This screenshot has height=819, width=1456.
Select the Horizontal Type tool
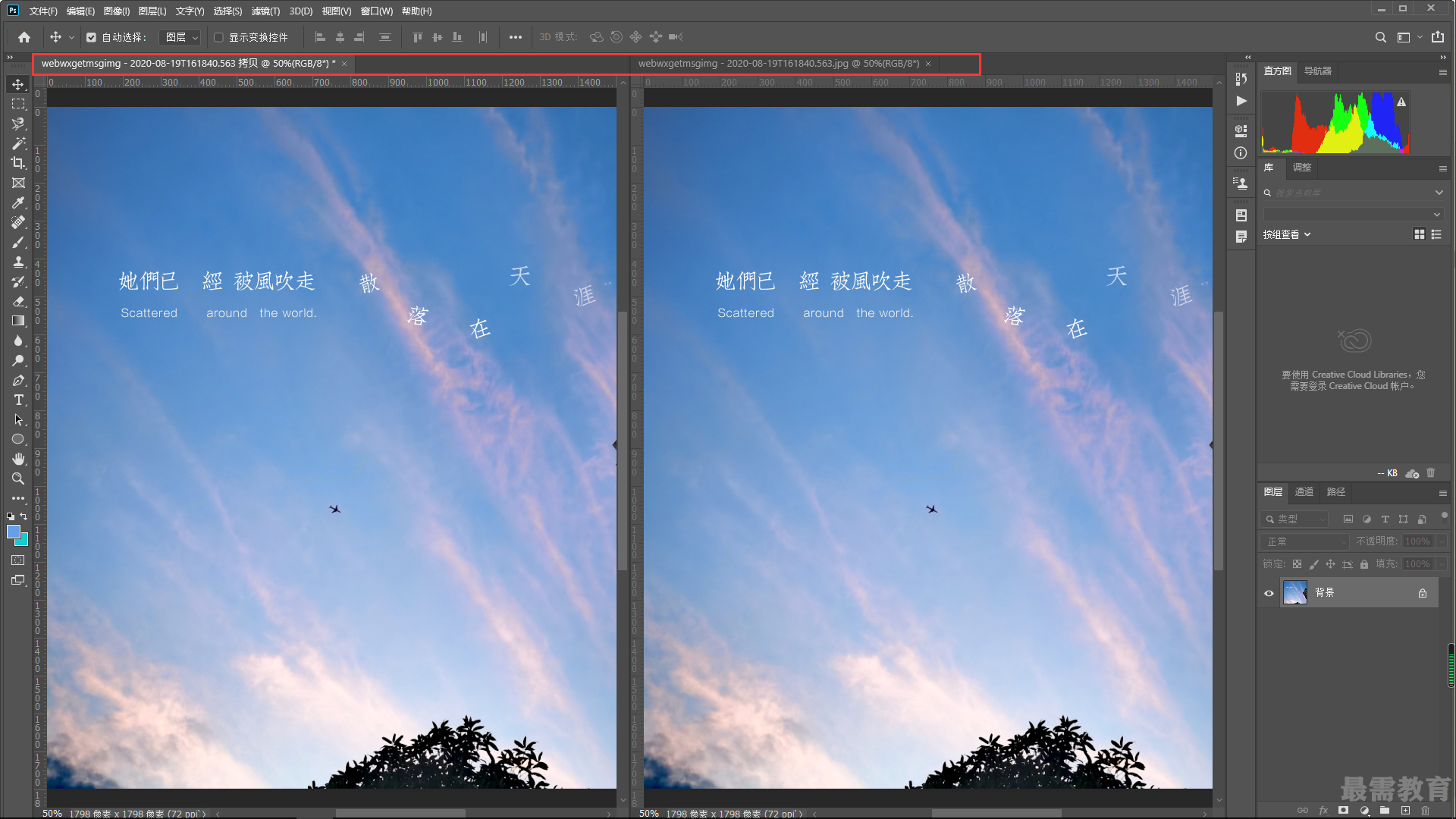pyautogui.click(x=18, y=400)
